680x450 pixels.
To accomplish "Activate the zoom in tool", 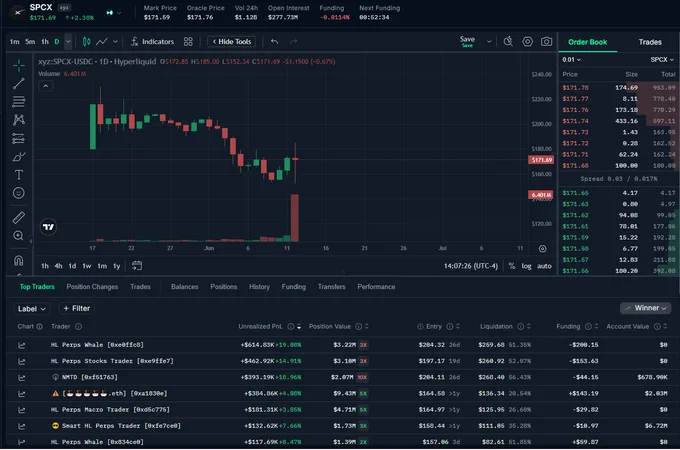I will pos(19,235).
